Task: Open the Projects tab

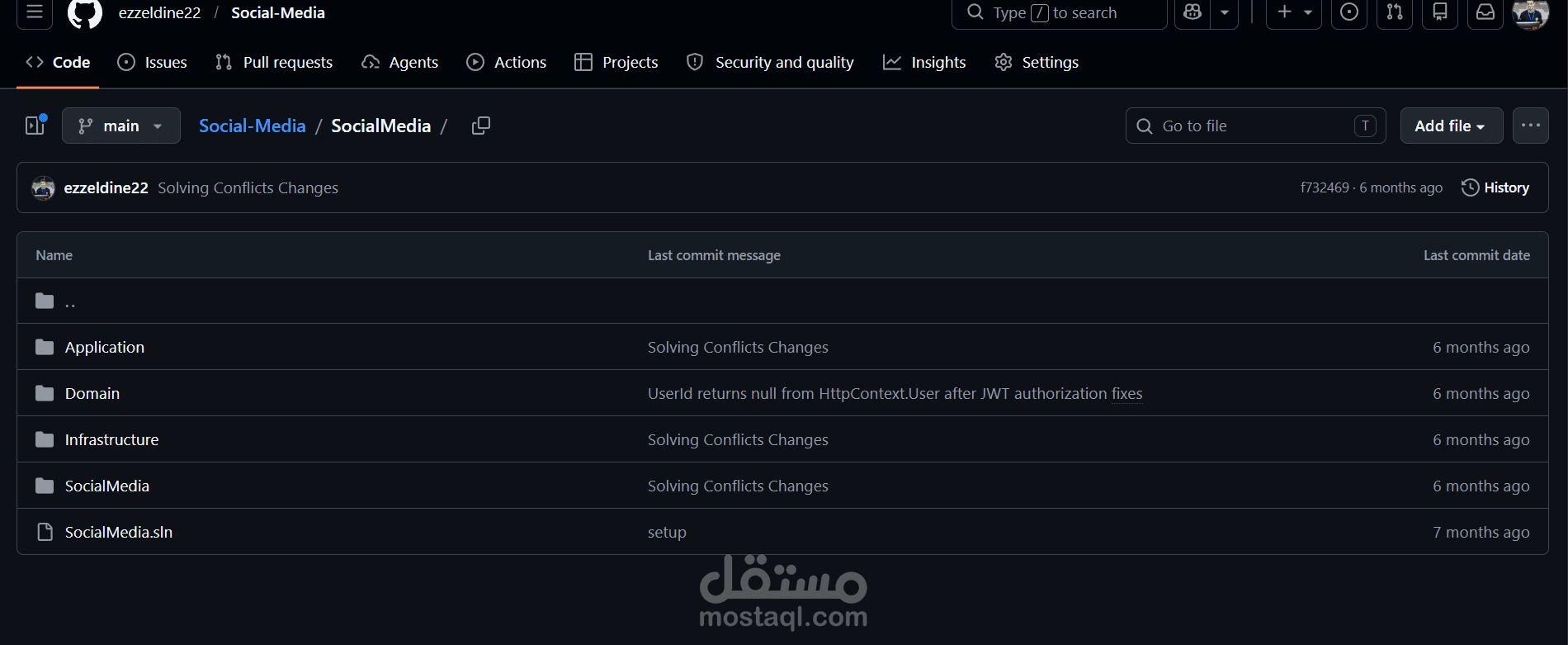Action: pyautogui.click(x=616, y=62)
